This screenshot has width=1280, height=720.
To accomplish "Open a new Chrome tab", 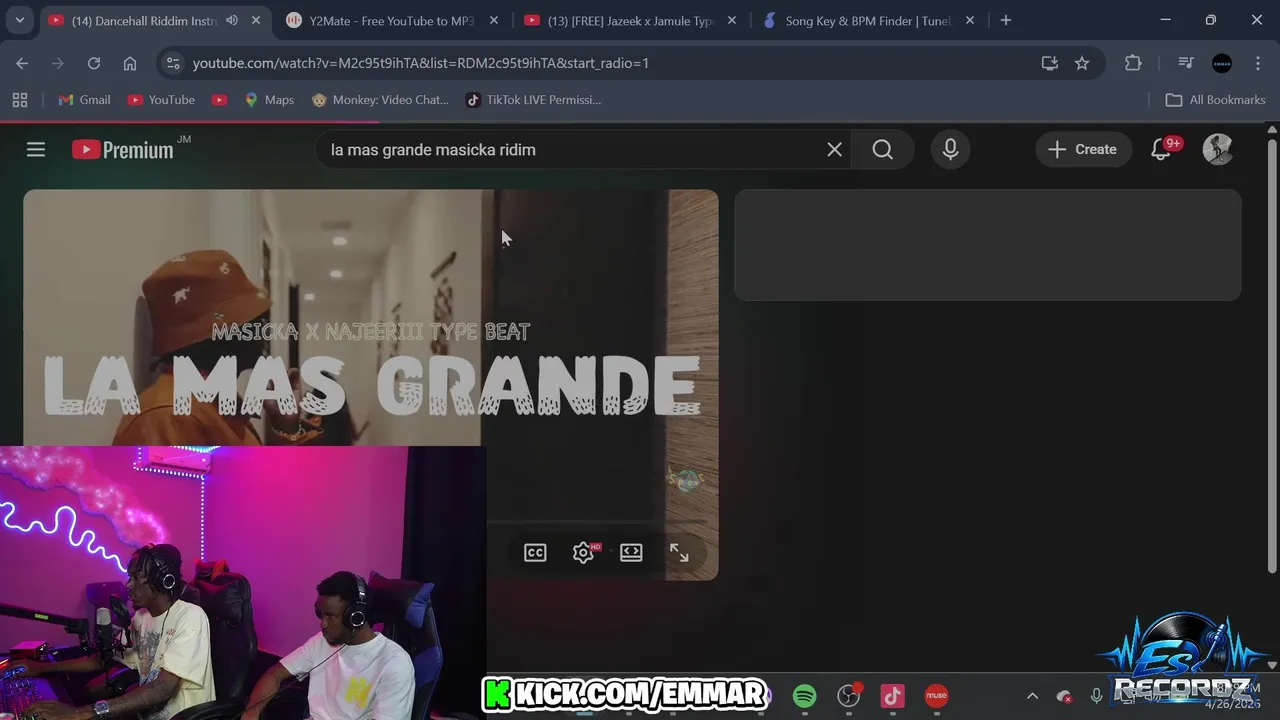I will click(1006, 20).
